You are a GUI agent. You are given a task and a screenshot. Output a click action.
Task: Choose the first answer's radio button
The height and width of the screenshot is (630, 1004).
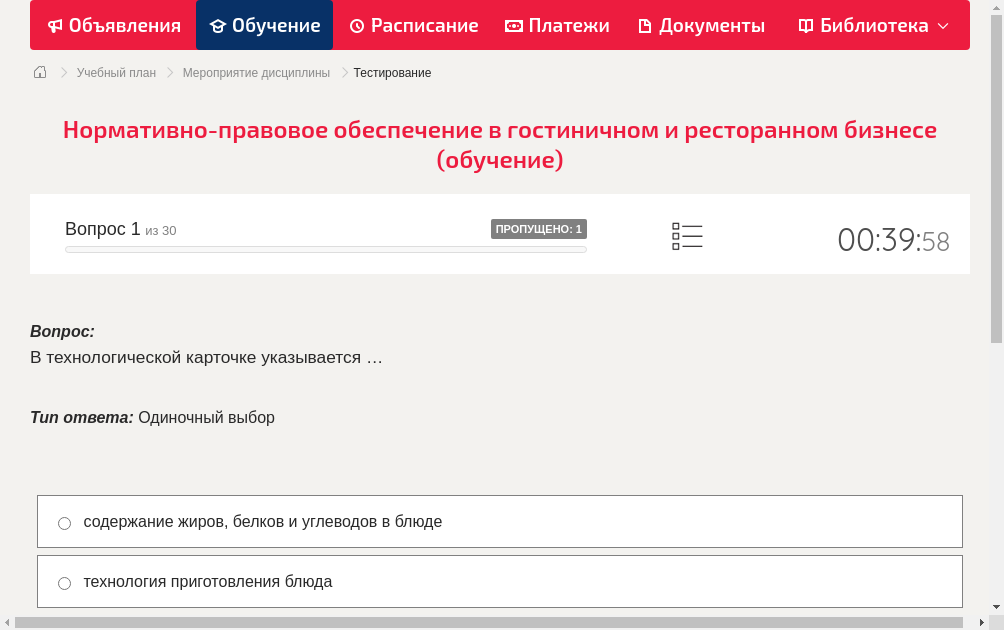(64, 522)
